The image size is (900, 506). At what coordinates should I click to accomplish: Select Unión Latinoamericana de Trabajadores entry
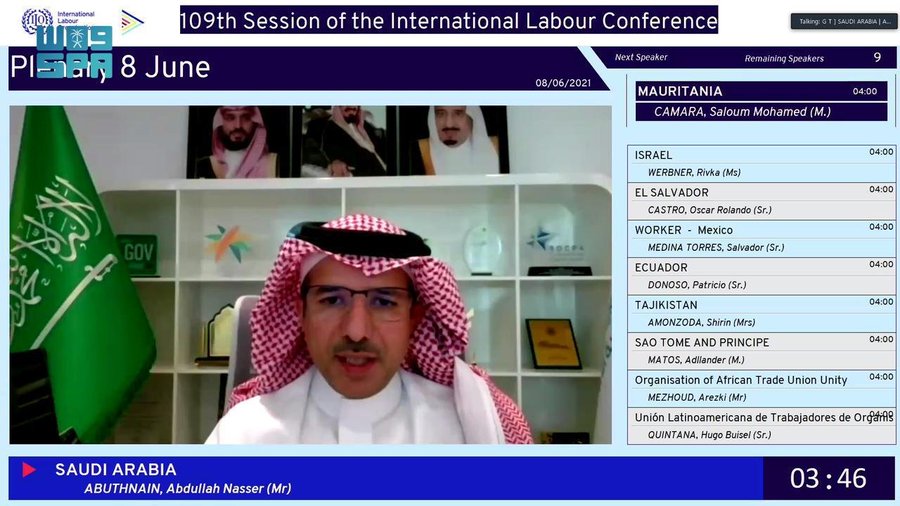(763, 418)
